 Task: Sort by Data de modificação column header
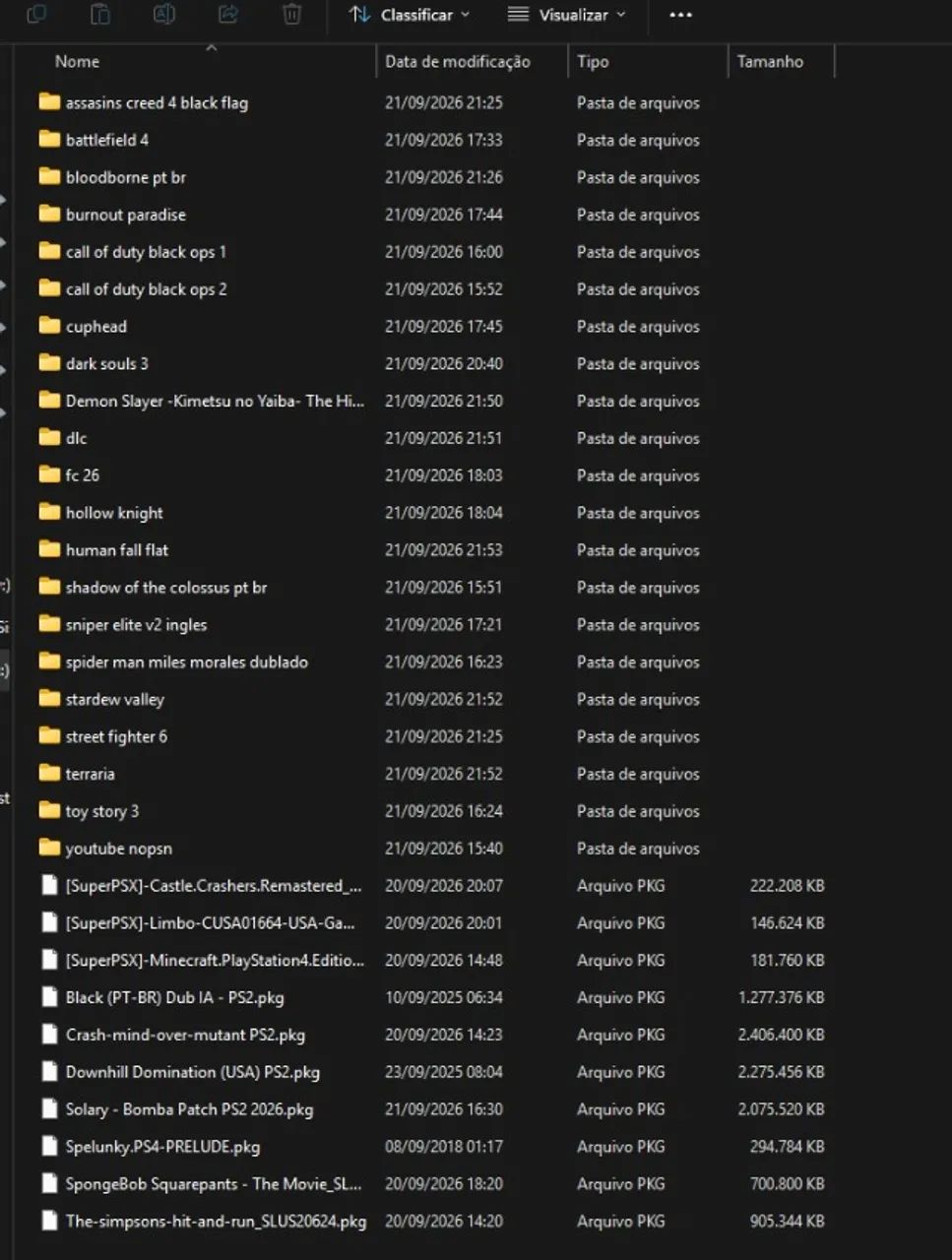[x=457, y=61]
